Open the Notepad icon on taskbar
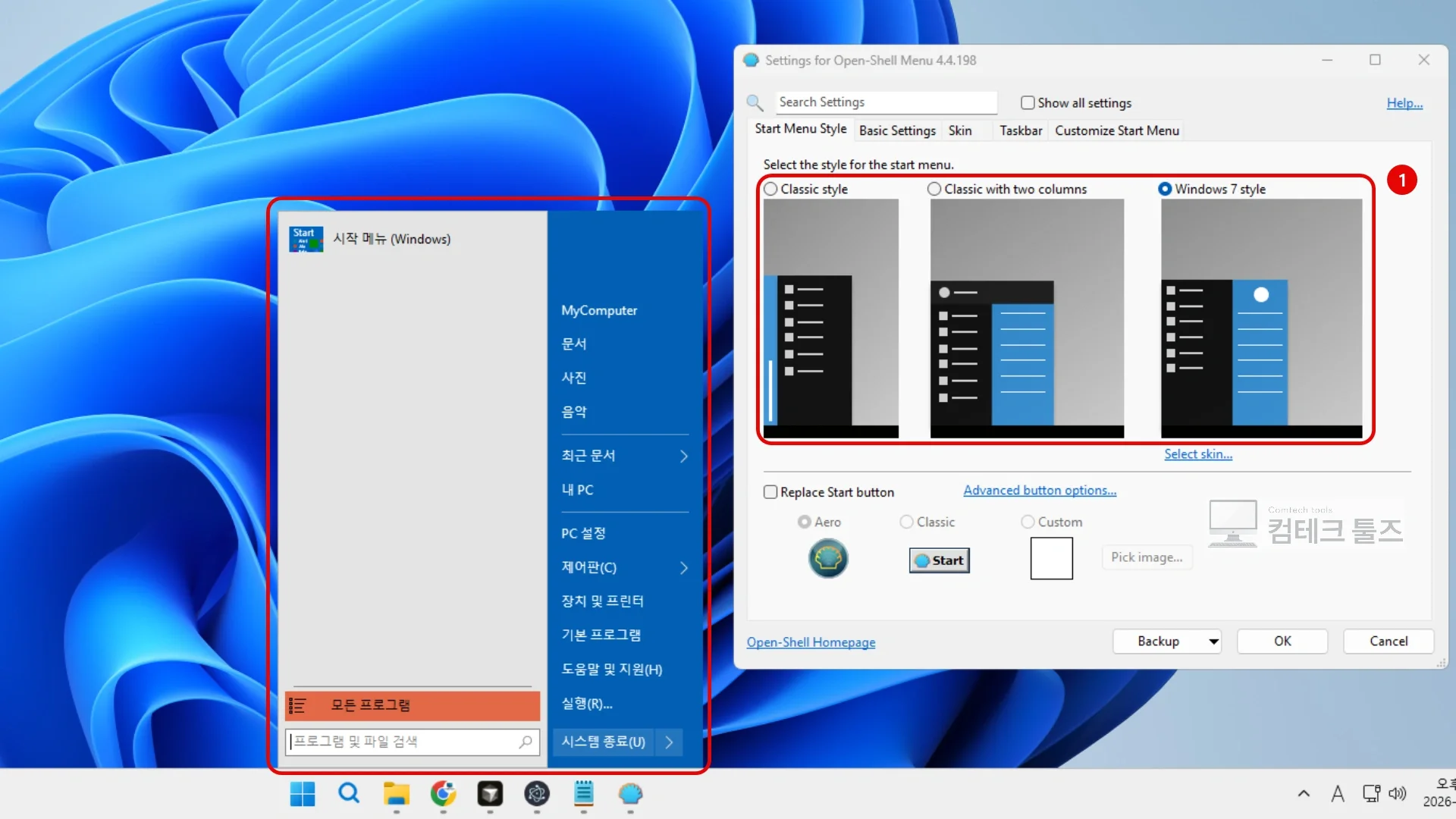Image resolution: width=1456 pixels, height=819 pixels. click(x=584, y=793)
